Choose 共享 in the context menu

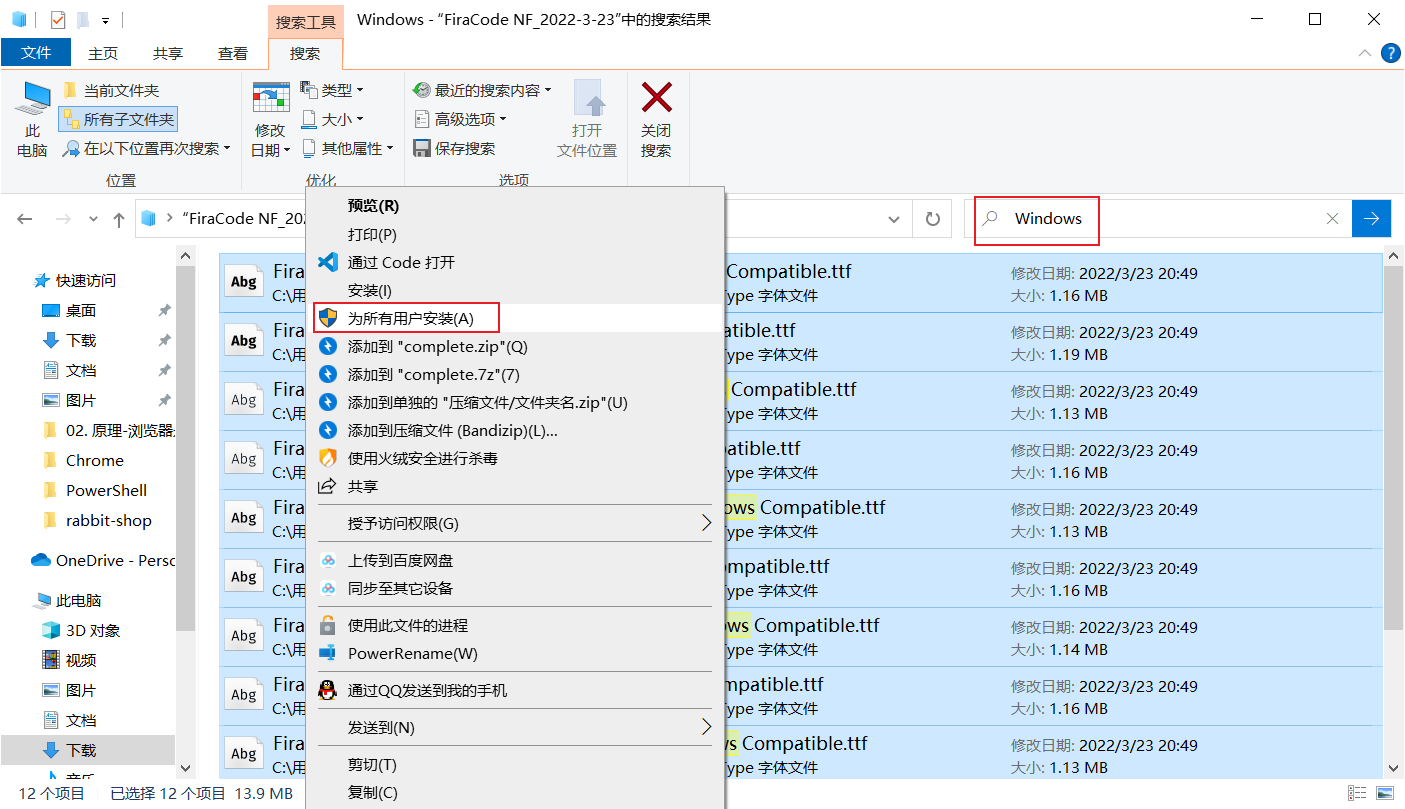(514, 486)
